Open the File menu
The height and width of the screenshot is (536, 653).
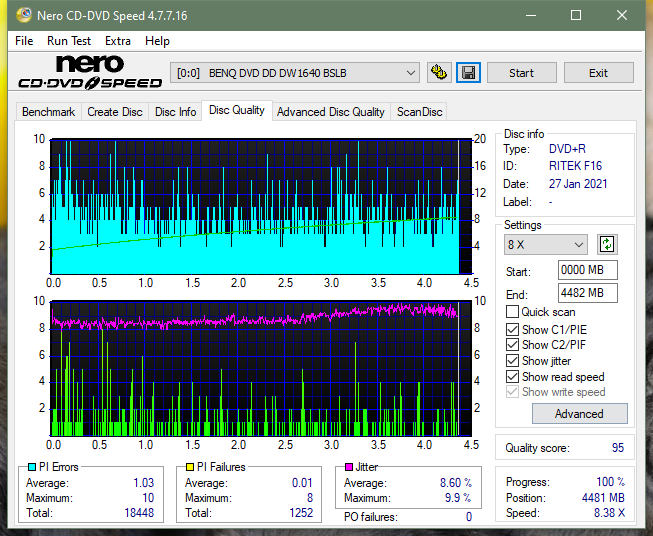[x=24, y=41]
